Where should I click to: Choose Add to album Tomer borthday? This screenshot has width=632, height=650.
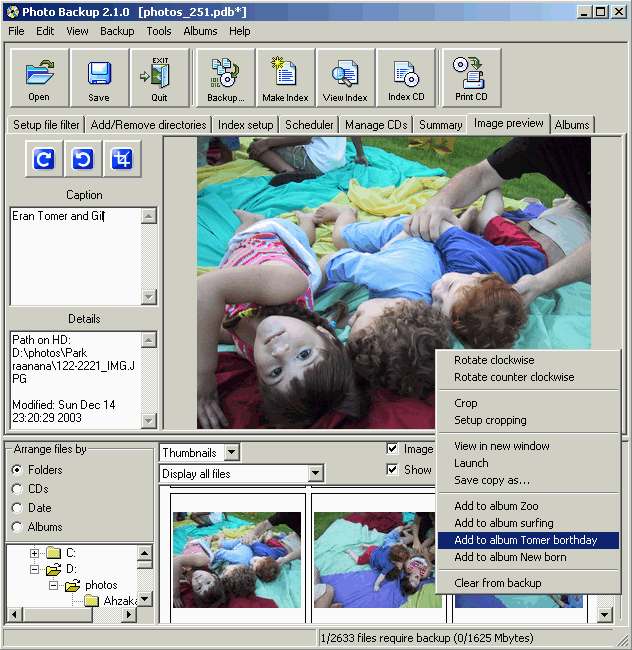click(525, 540)
